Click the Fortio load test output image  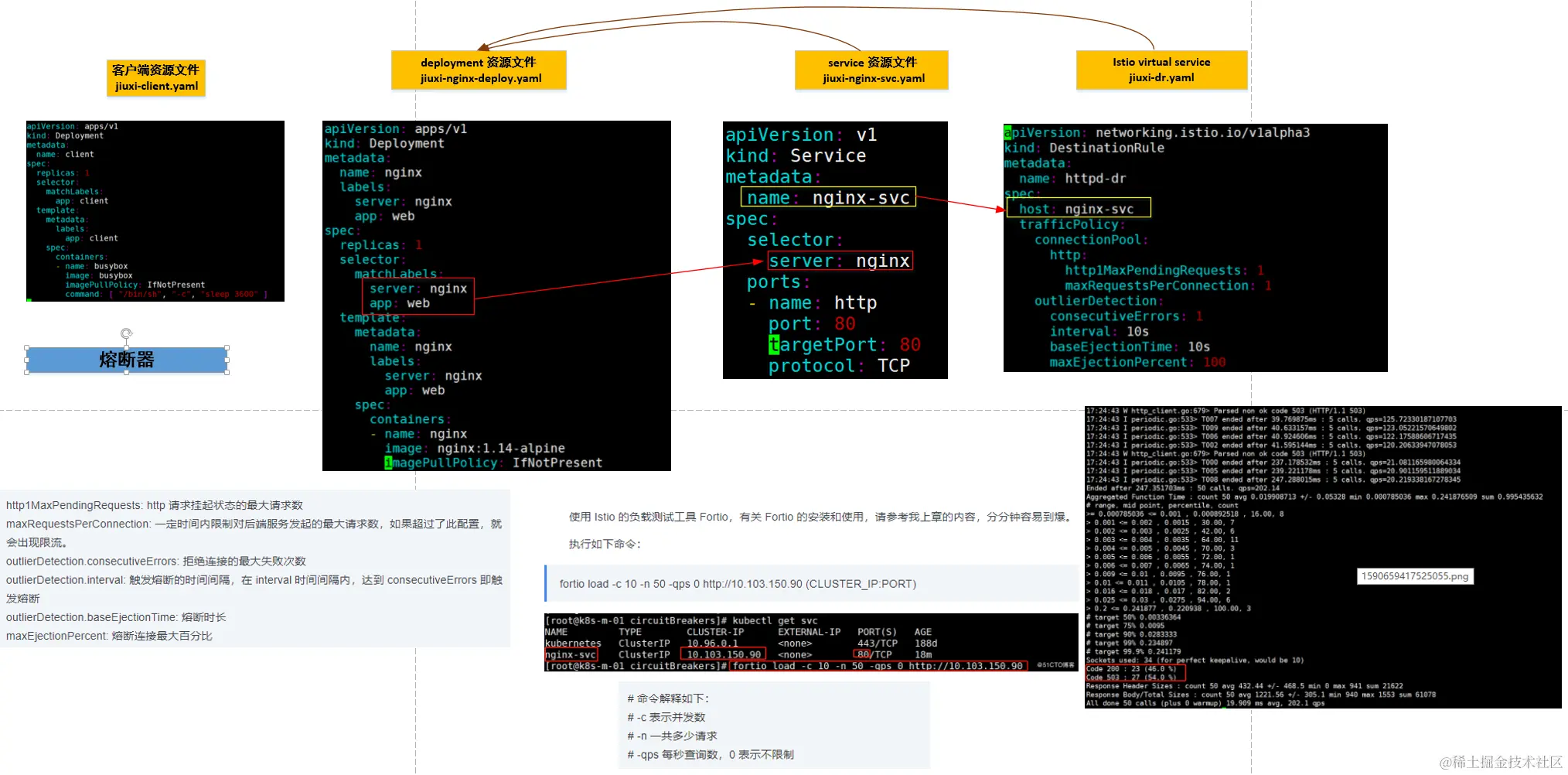coord(1323,557)
